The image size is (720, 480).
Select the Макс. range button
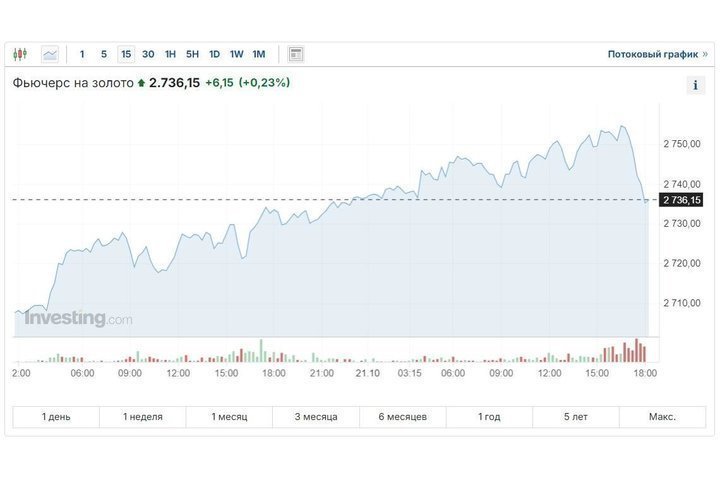click(662, 417)
